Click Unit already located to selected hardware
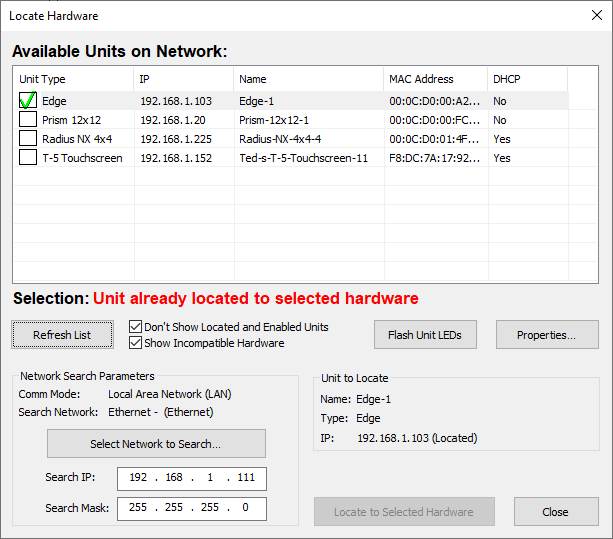 point(256,298)
